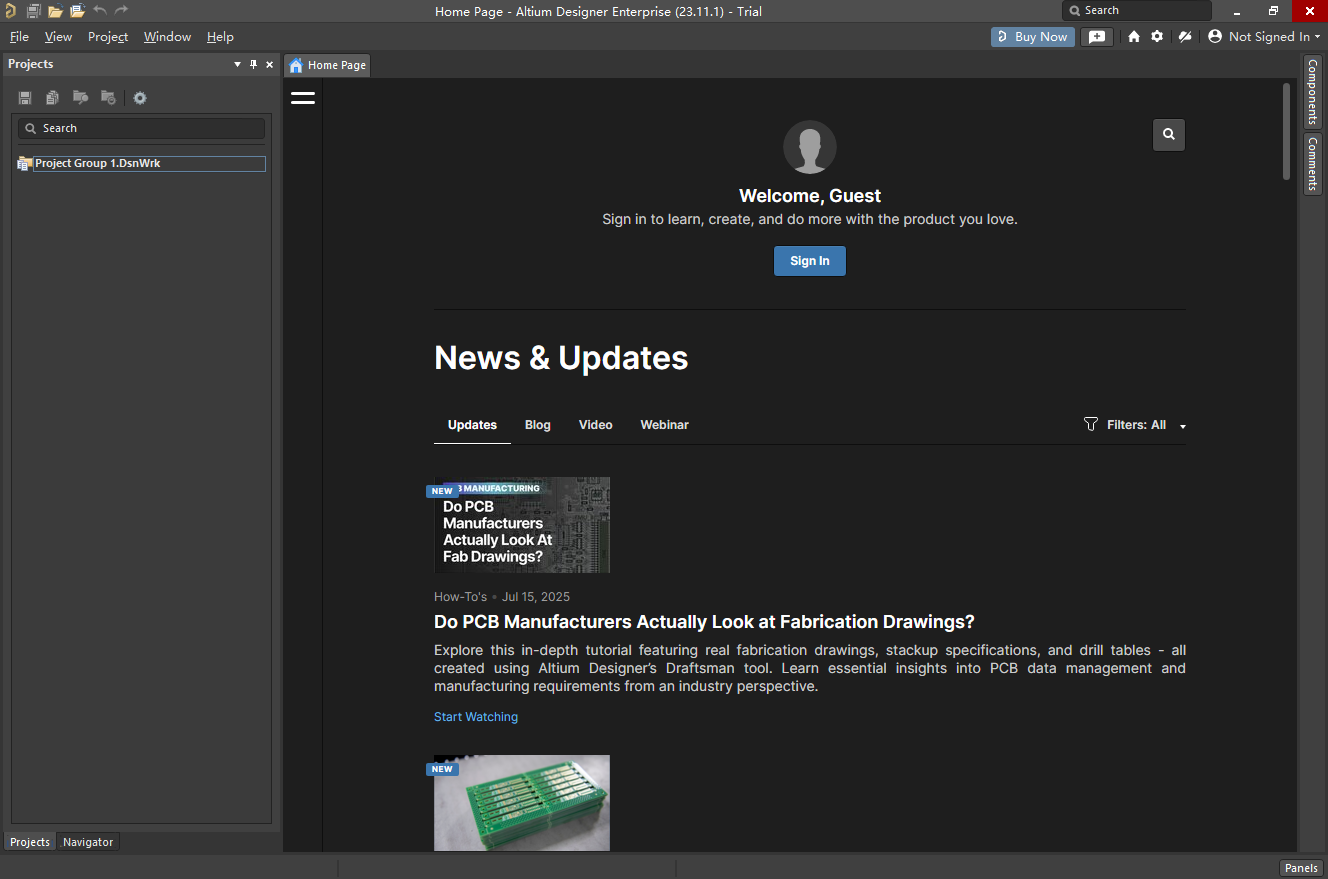Click the blue Sign In button
This screenshot has height=879, width=1328.
tap(809, 261)
